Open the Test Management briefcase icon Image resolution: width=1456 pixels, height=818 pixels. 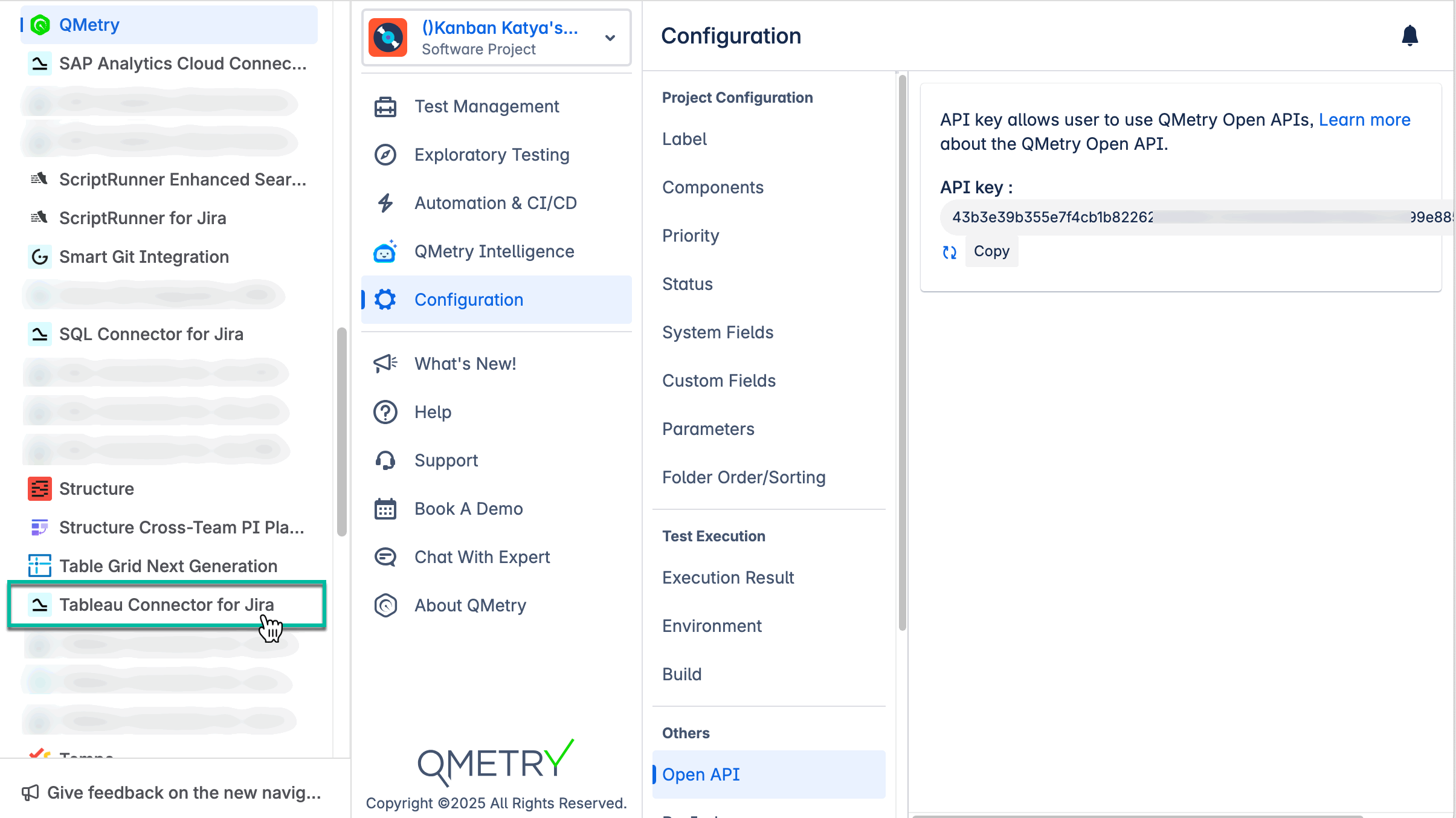(x=385, y=106)
